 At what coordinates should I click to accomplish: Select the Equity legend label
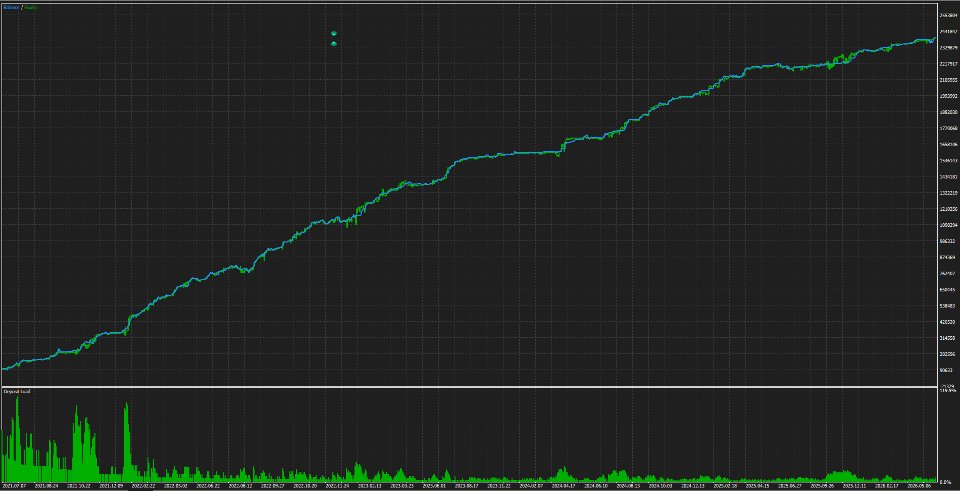pyautogui.click(x=31, y=7)
